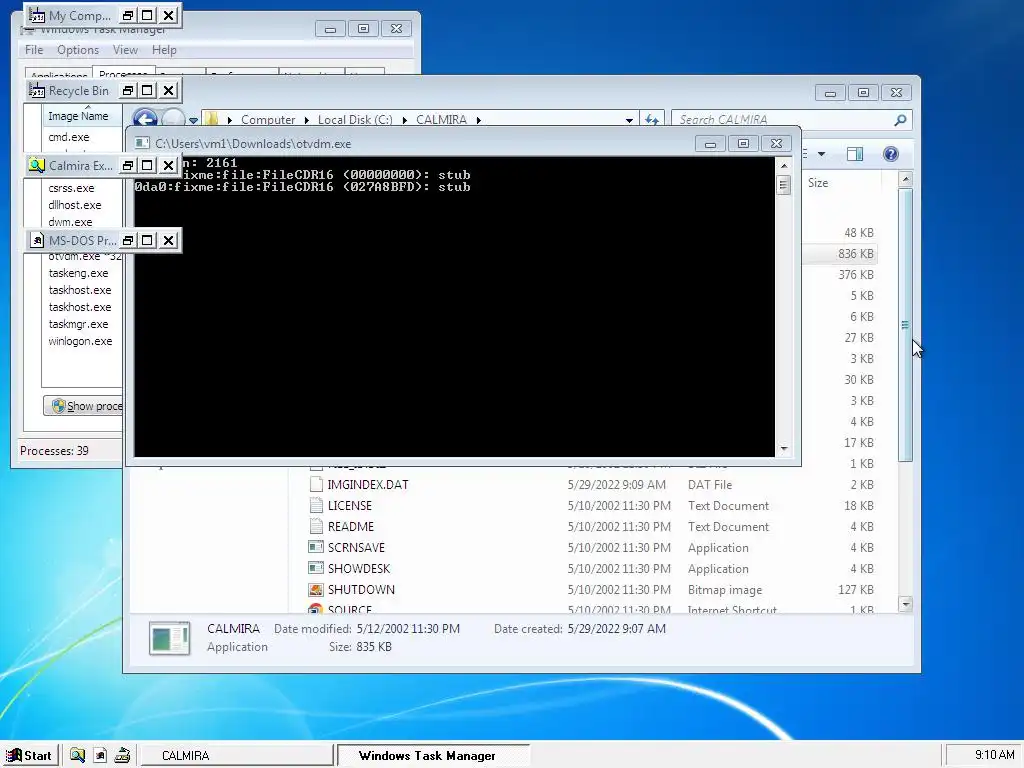1024x768 pixels.
Task: Open Help menu in Task Manager
Action: coord(165,50)
